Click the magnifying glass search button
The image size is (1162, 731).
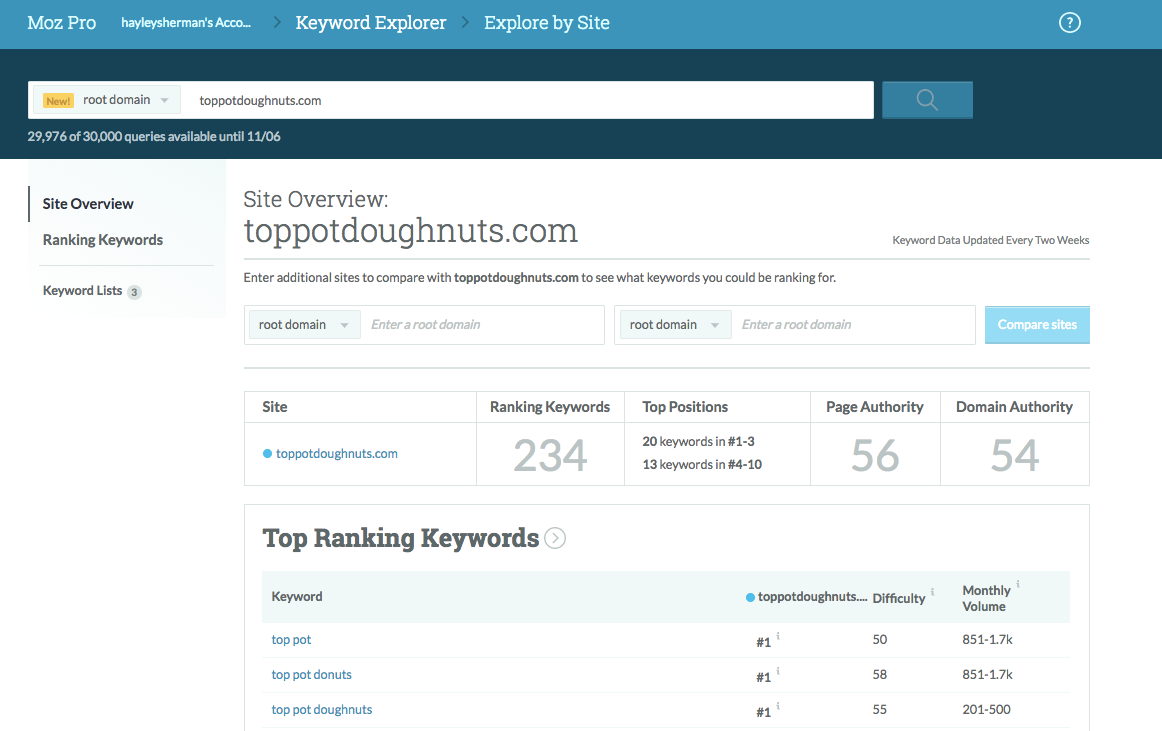point(927,100)
